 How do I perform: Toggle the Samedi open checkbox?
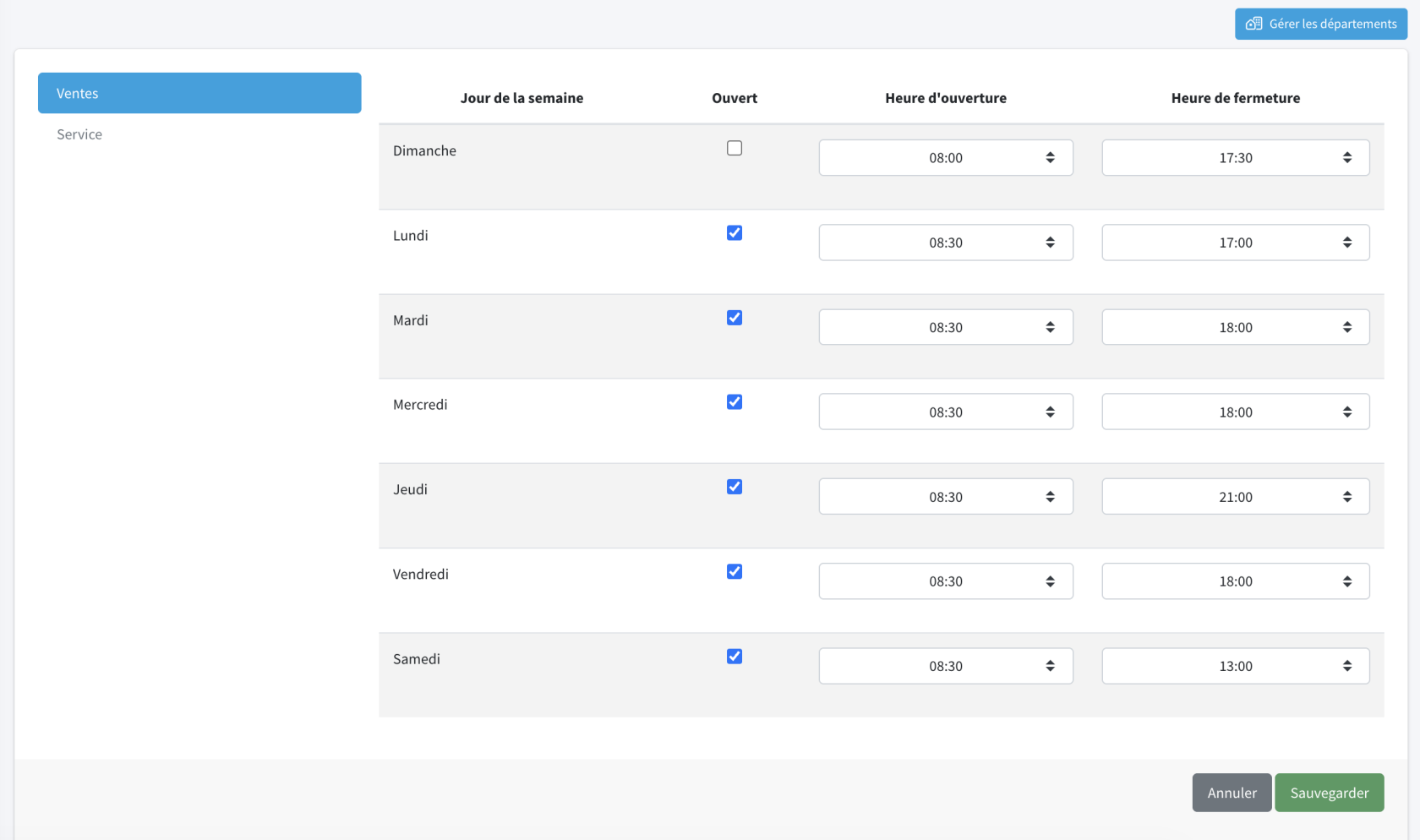pos(735,656)
